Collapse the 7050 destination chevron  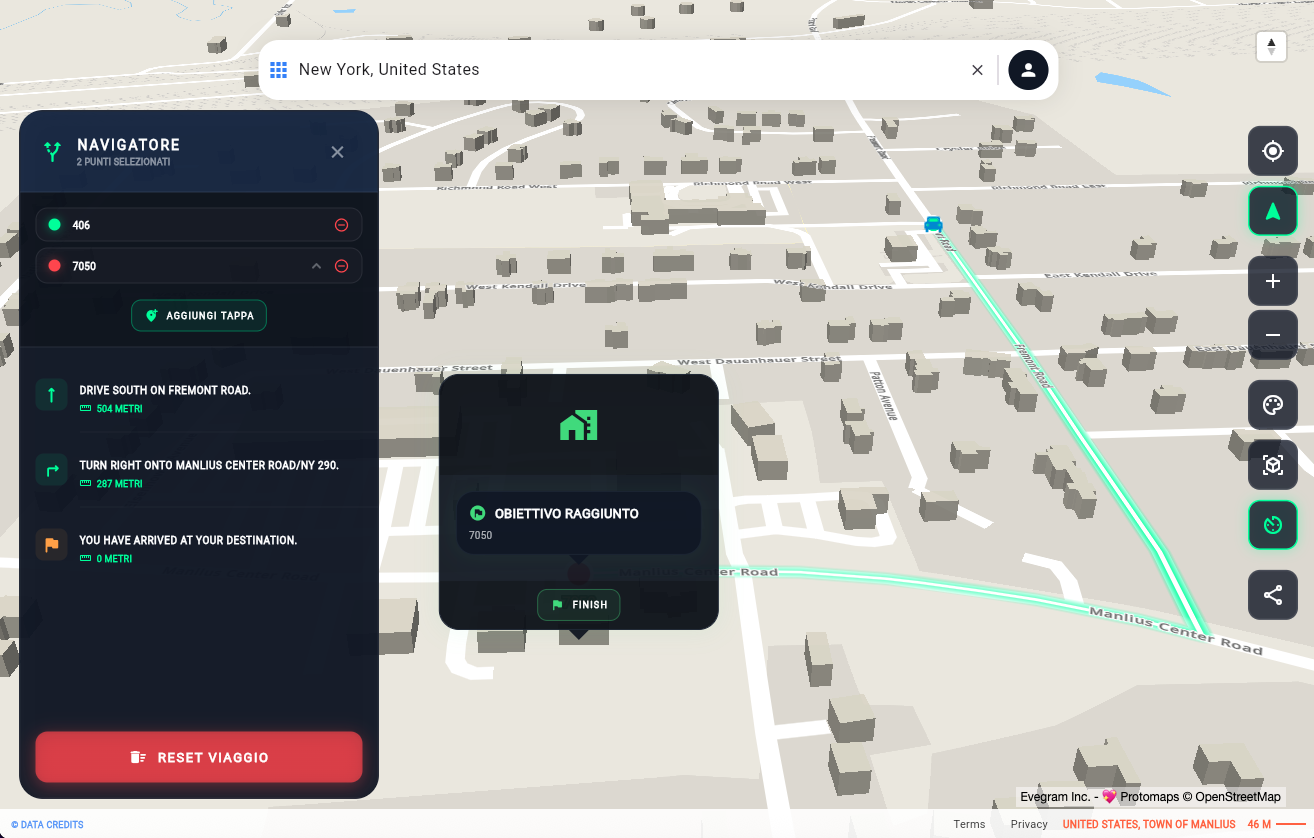click(x=316, y=266)
